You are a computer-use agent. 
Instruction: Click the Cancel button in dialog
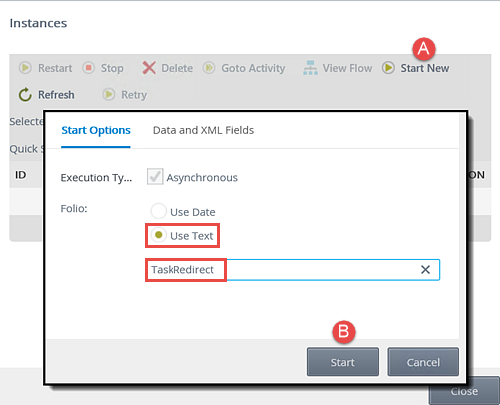[x=423, y=362]
